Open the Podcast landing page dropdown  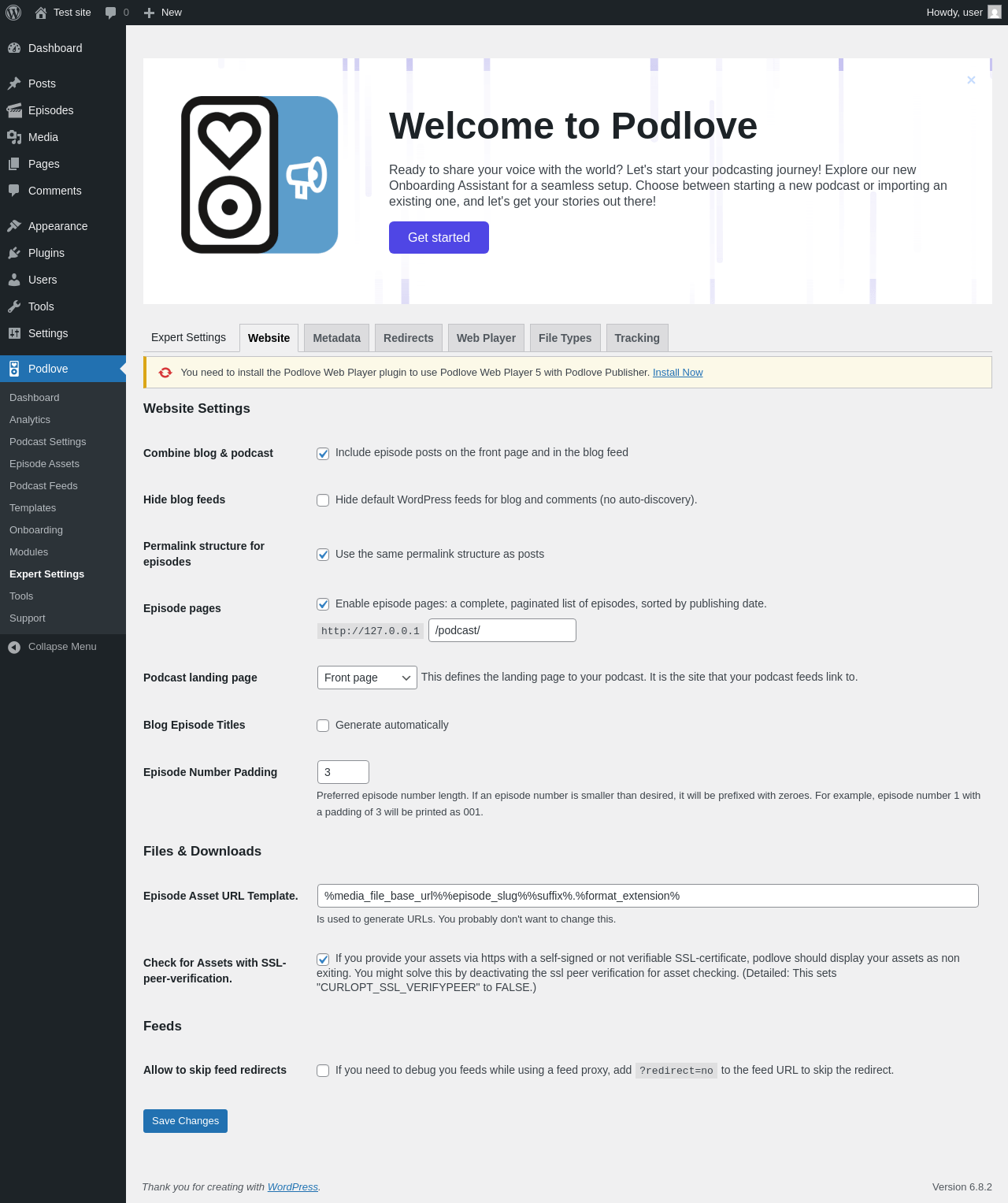click(x=367, y=678)
